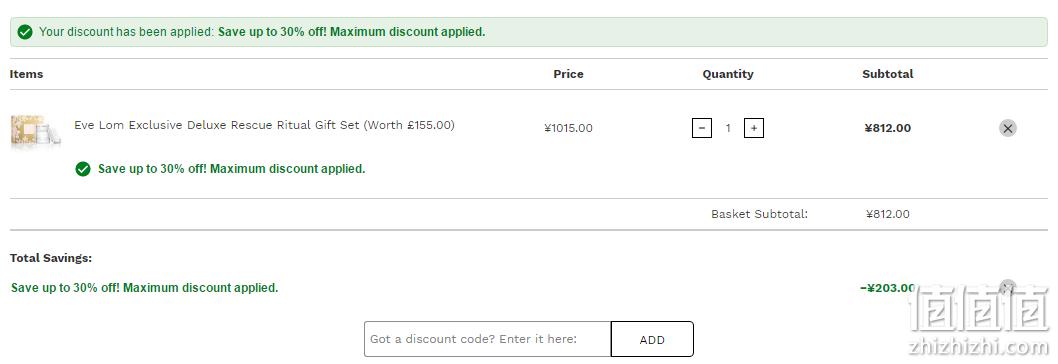Screen dimensions: 1058x364
Task: Click the quantity value 1
Action: (x=727, y=128)
